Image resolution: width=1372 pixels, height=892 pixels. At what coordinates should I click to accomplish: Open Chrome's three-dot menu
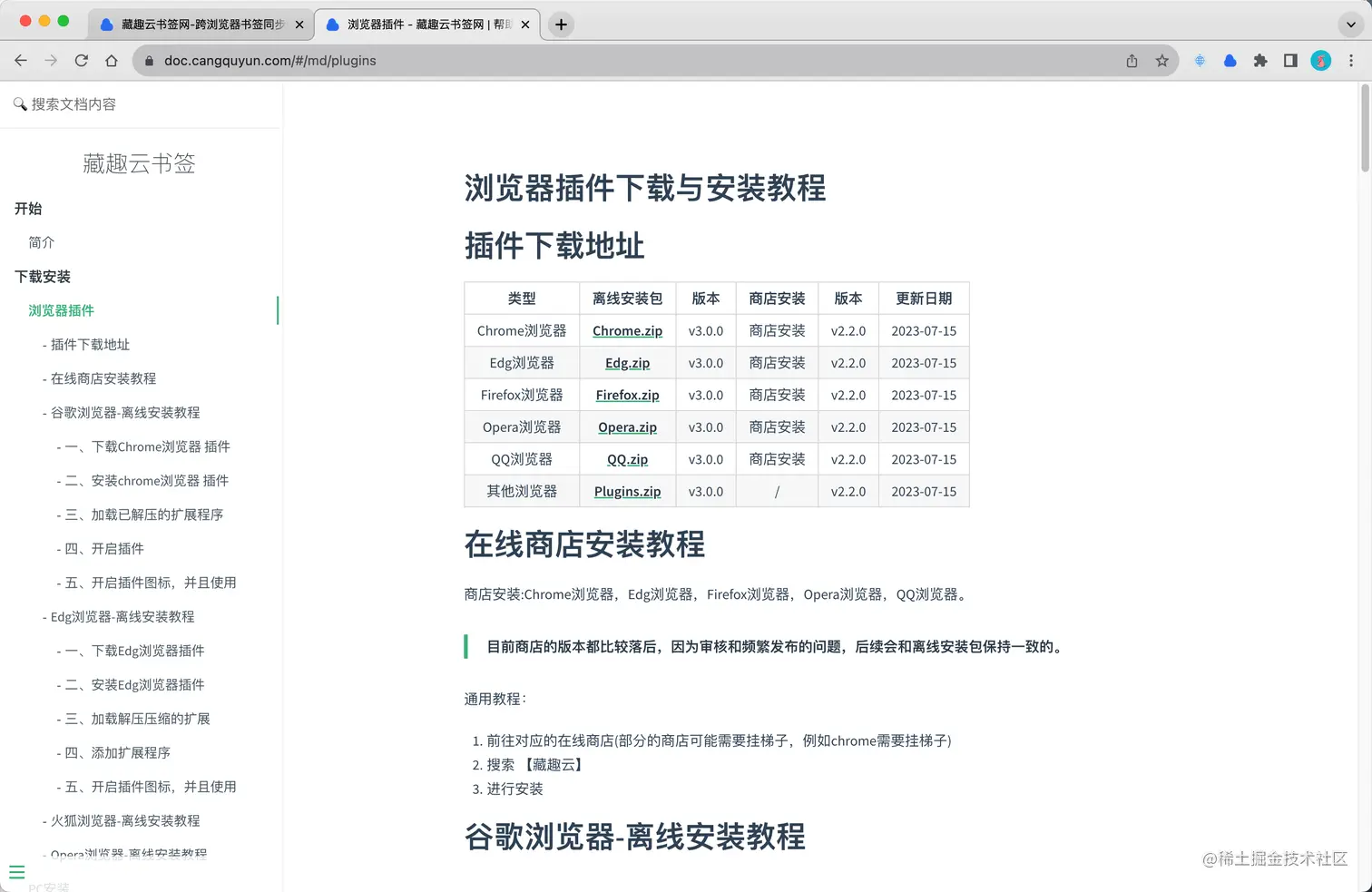[x=1351, y=61]
